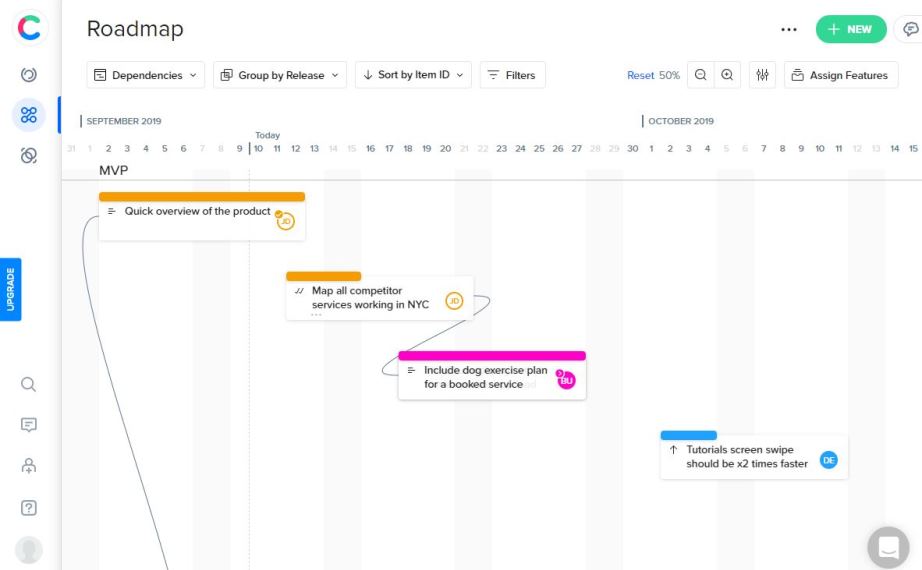Click the zoom in magnifier icon

coord(727,75)
